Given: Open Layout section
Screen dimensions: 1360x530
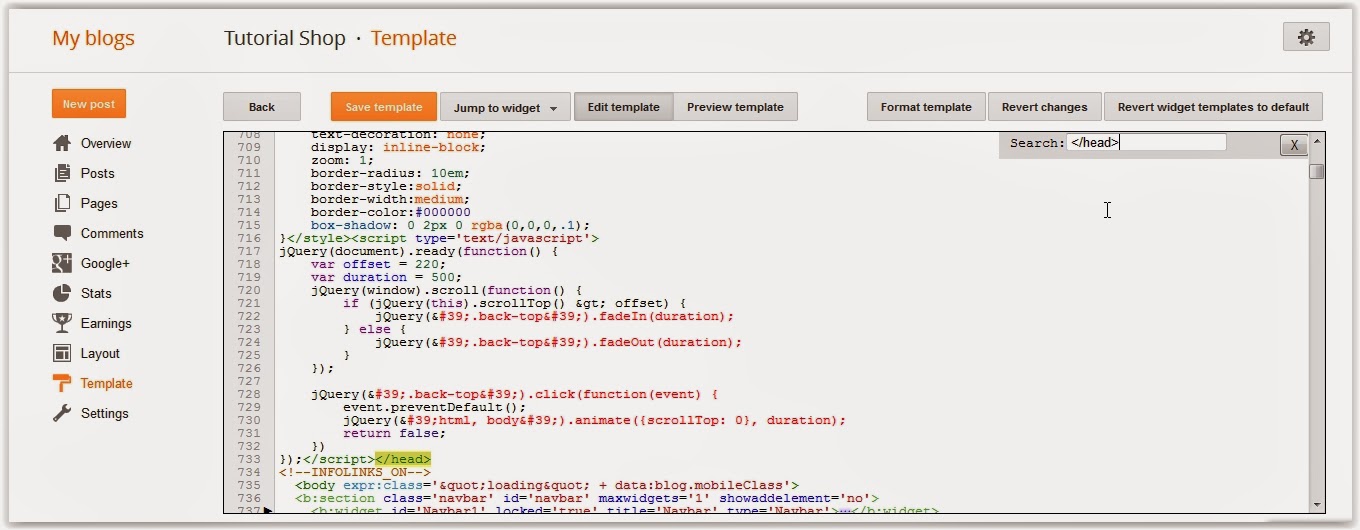Looking at the screenshot, I should pyautogui.click(x=100, y=353).
